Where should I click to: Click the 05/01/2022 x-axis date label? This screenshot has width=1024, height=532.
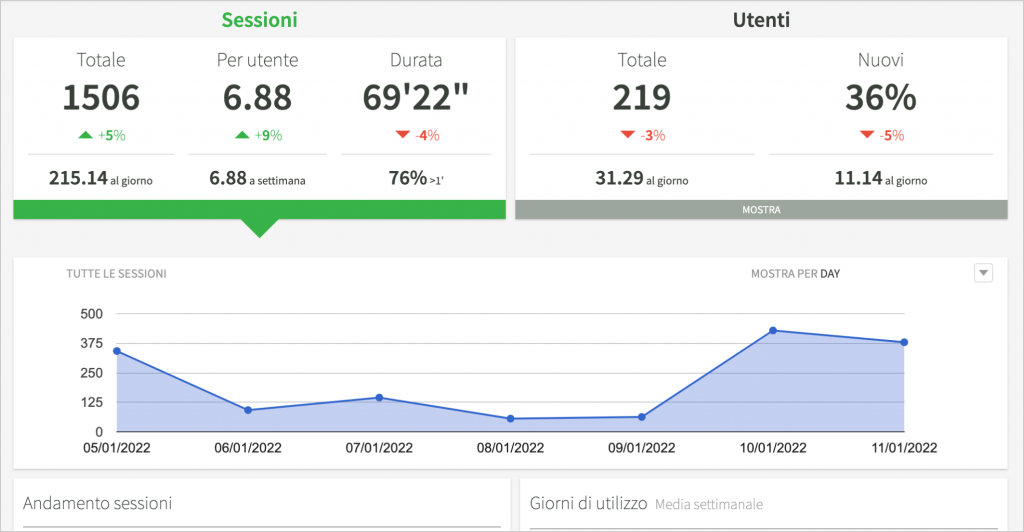(117, 448)
